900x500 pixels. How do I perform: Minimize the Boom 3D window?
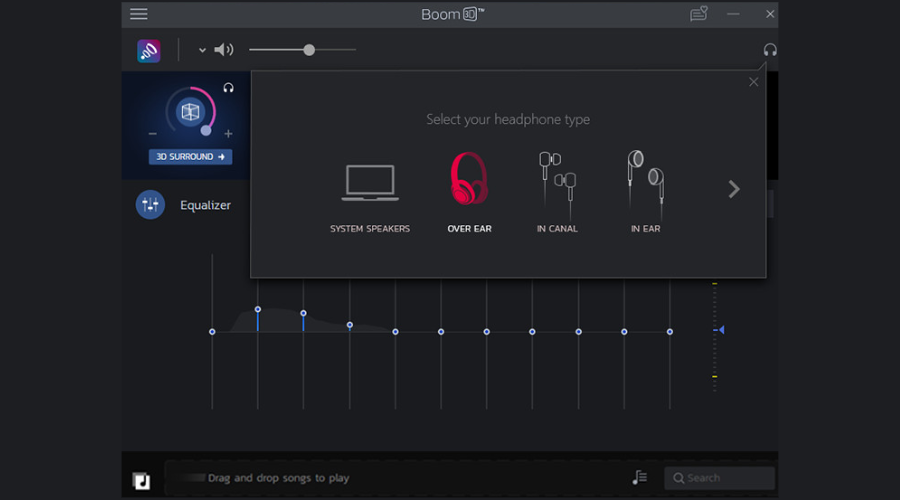tap(733, 14)
